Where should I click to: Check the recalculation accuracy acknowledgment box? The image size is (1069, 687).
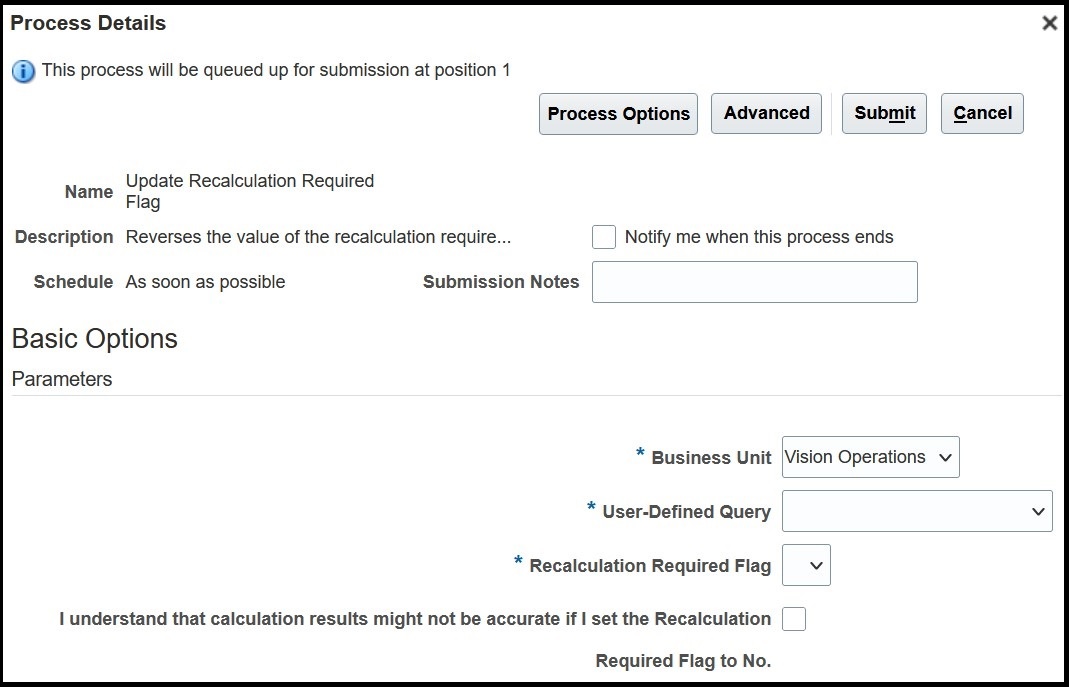[794, 619]
